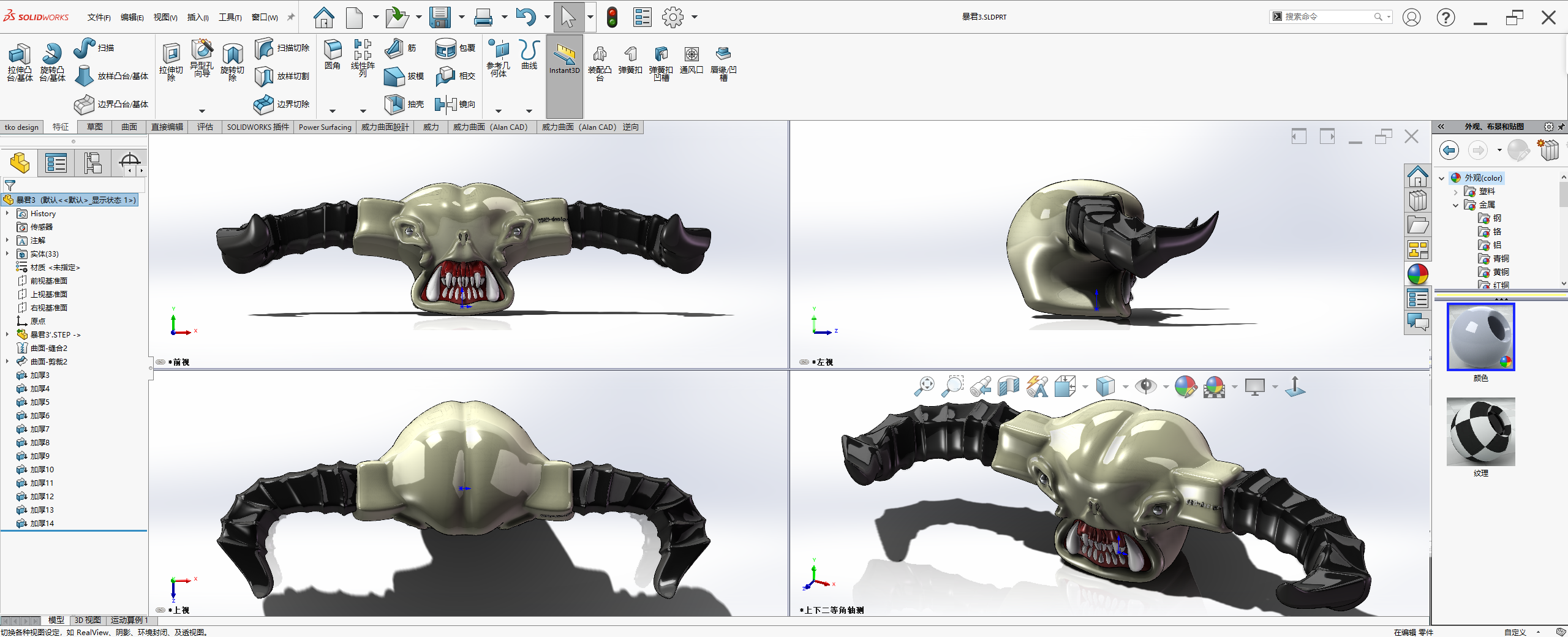Expand the History tree node
Image resolution: width=1568 pixels, height=637 pixels.
[7, 213]
